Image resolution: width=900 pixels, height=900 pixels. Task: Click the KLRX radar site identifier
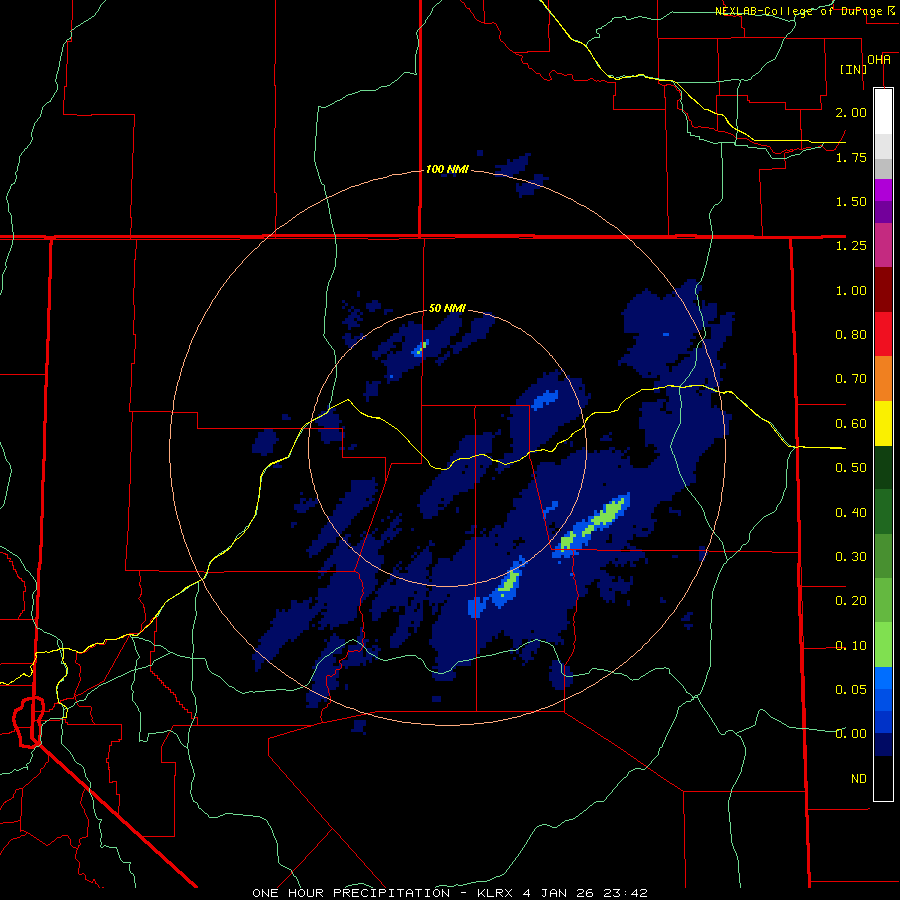click(495, 893)
